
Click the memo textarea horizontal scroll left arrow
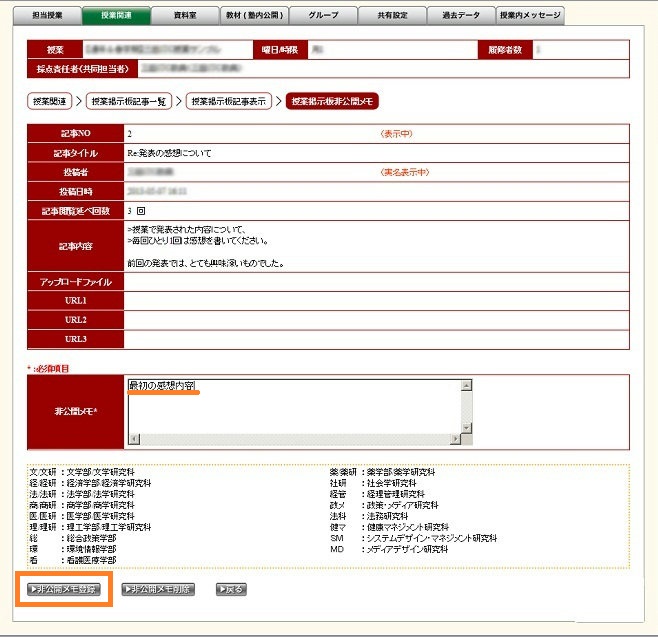(133, 439)
